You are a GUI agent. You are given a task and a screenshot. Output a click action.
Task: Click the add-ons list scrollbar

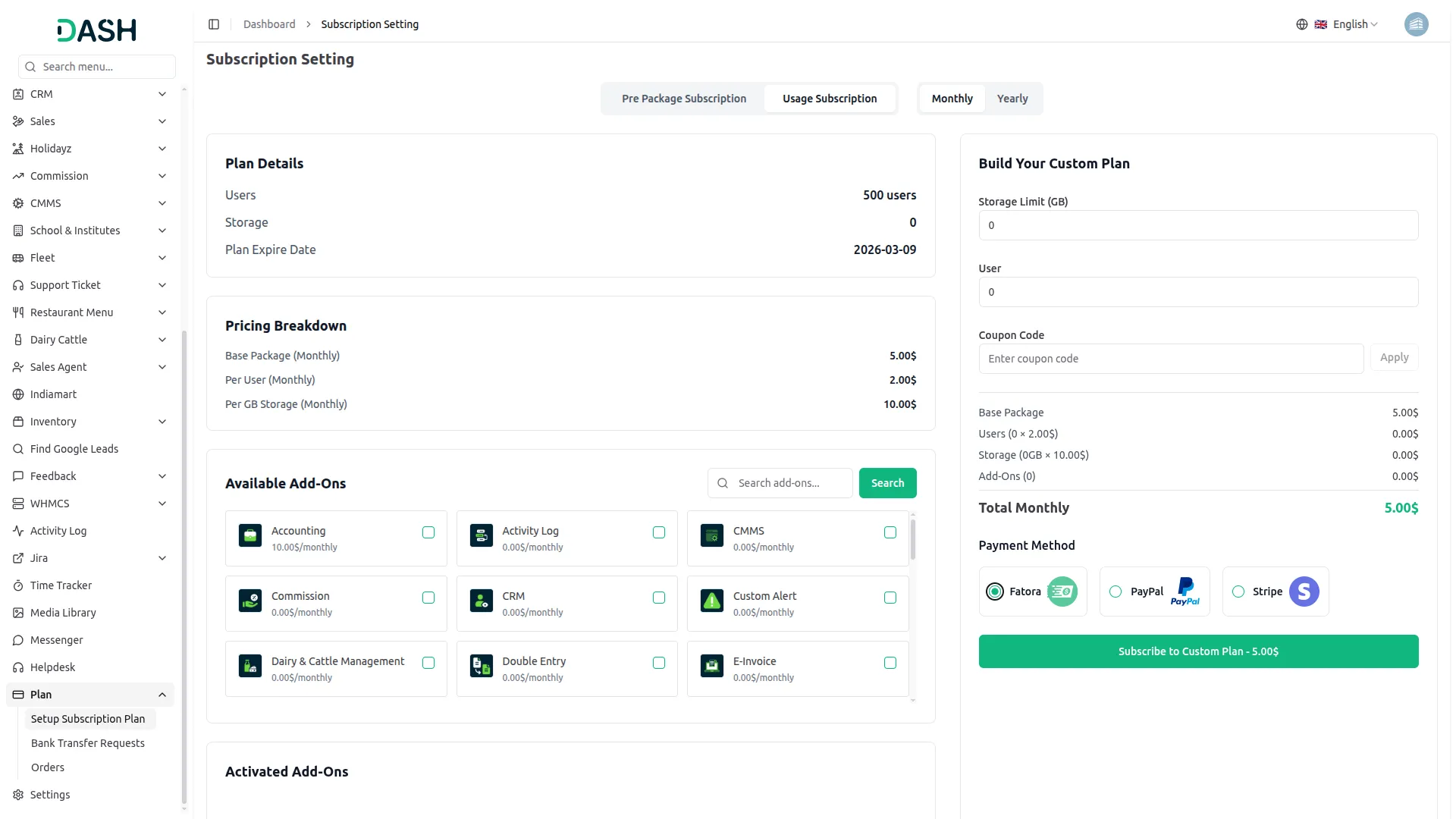913,540
